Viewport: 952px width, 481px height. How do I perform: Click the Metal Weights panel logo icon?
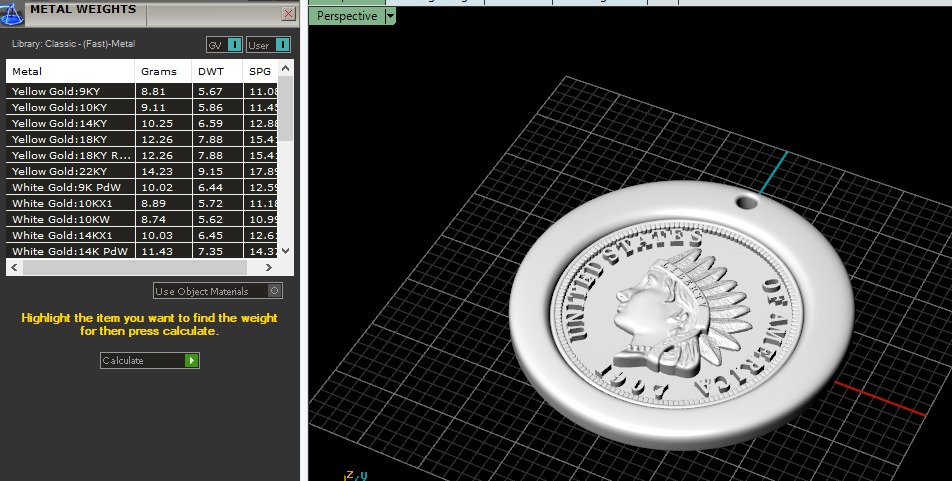[11, 13]
